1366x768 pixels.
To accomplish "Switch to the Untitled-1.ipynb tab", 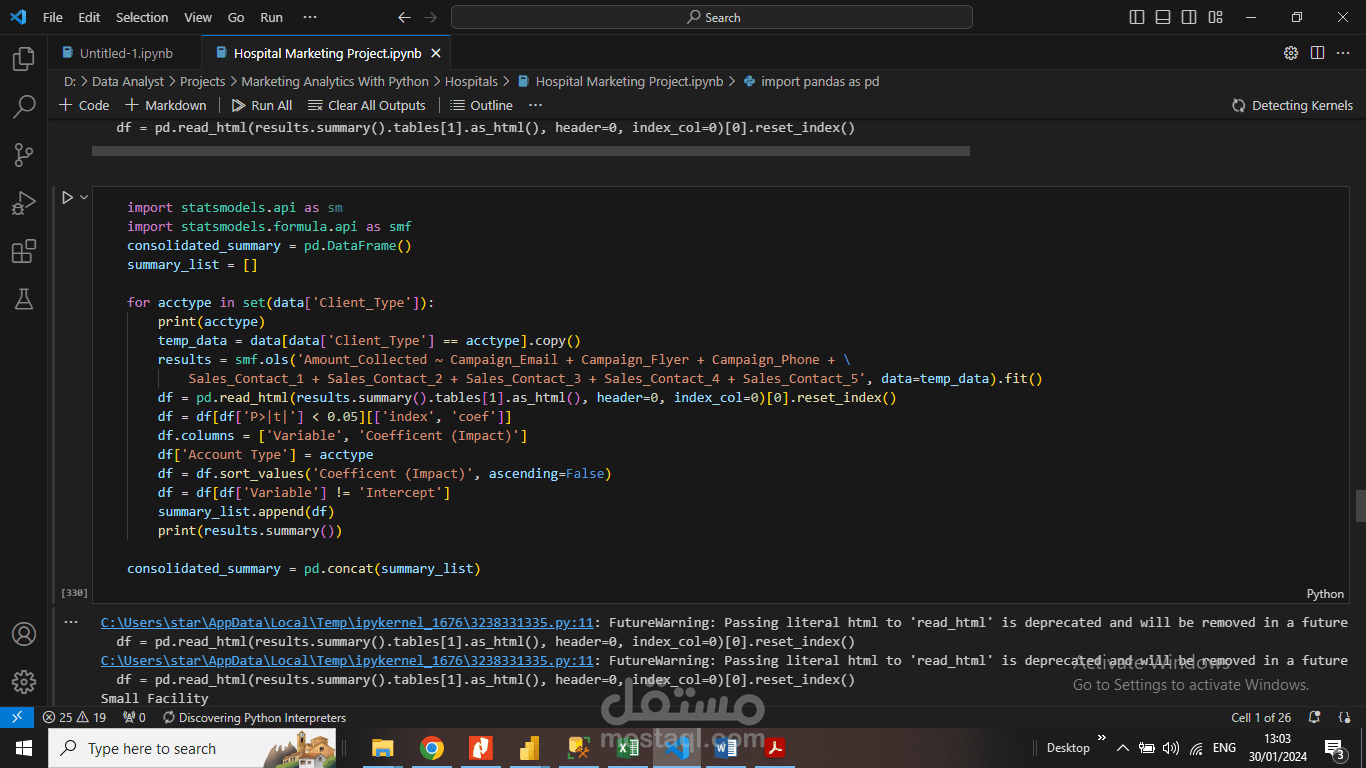I will tap(126, 53).
